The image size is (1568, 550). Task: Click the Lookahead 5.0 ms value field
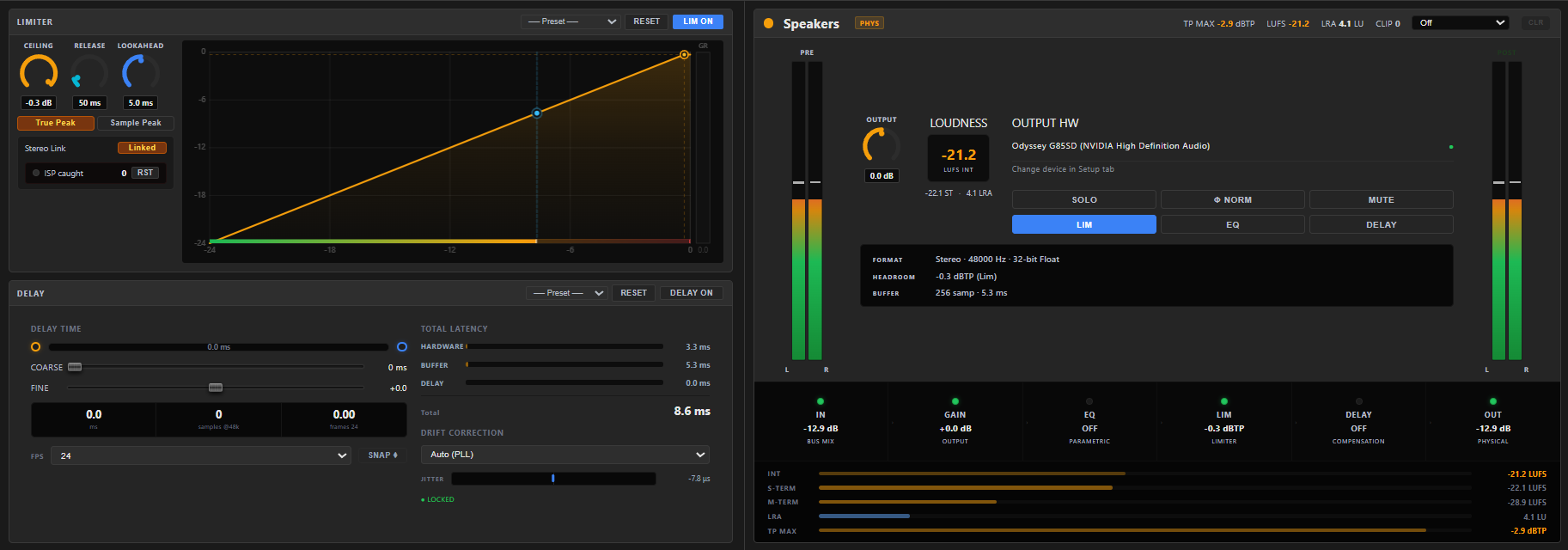[140, 103]
